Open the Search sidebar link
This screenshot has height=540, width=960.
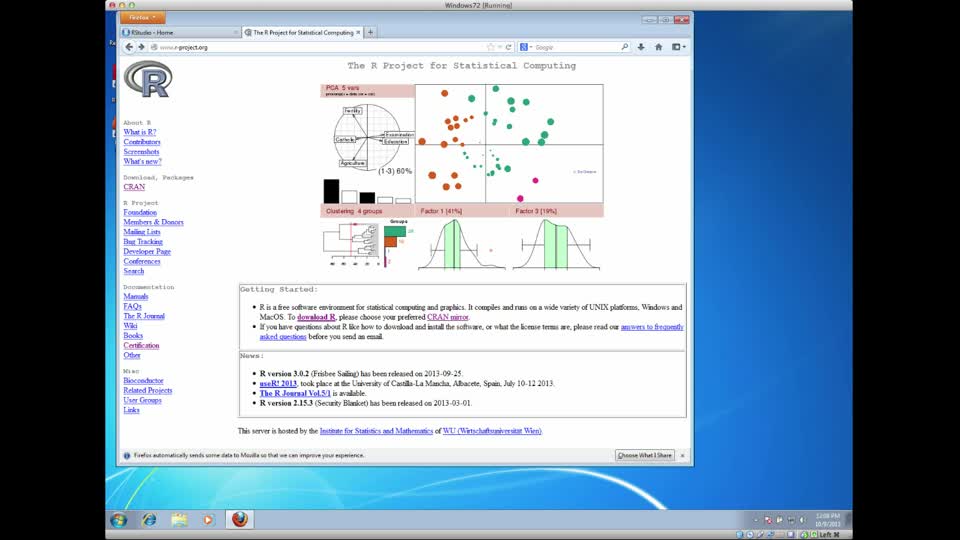[x=133, y=271]
